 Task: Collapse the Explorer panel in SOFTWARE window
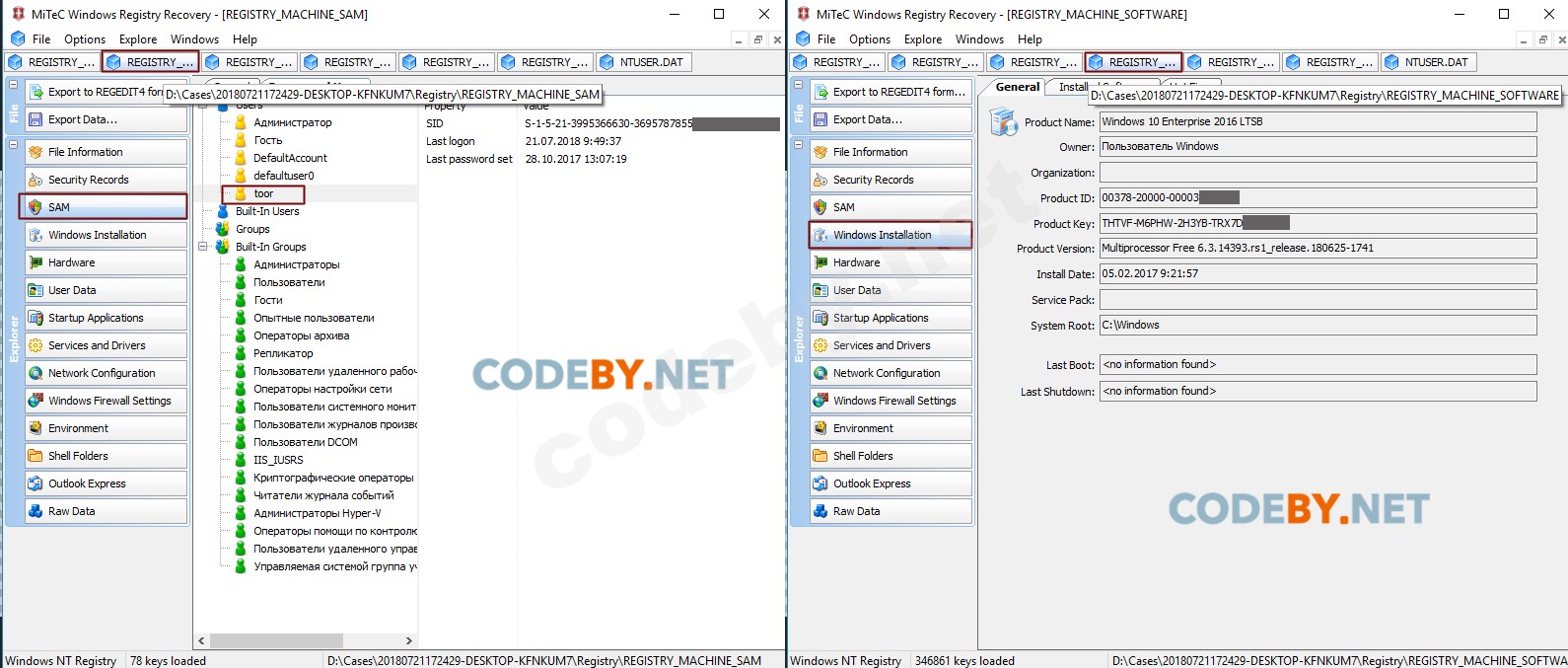click(798, 145)
